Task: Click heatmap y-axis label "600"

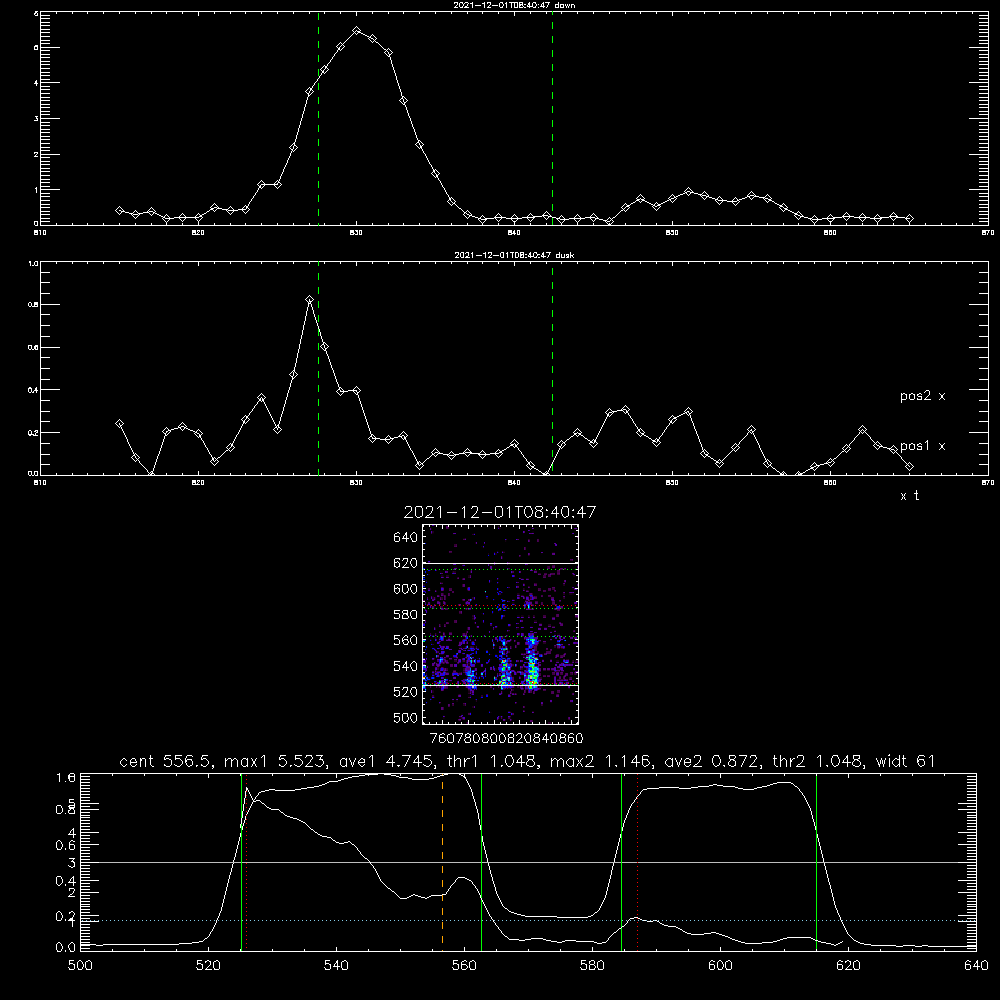Action: pos(406,589)
